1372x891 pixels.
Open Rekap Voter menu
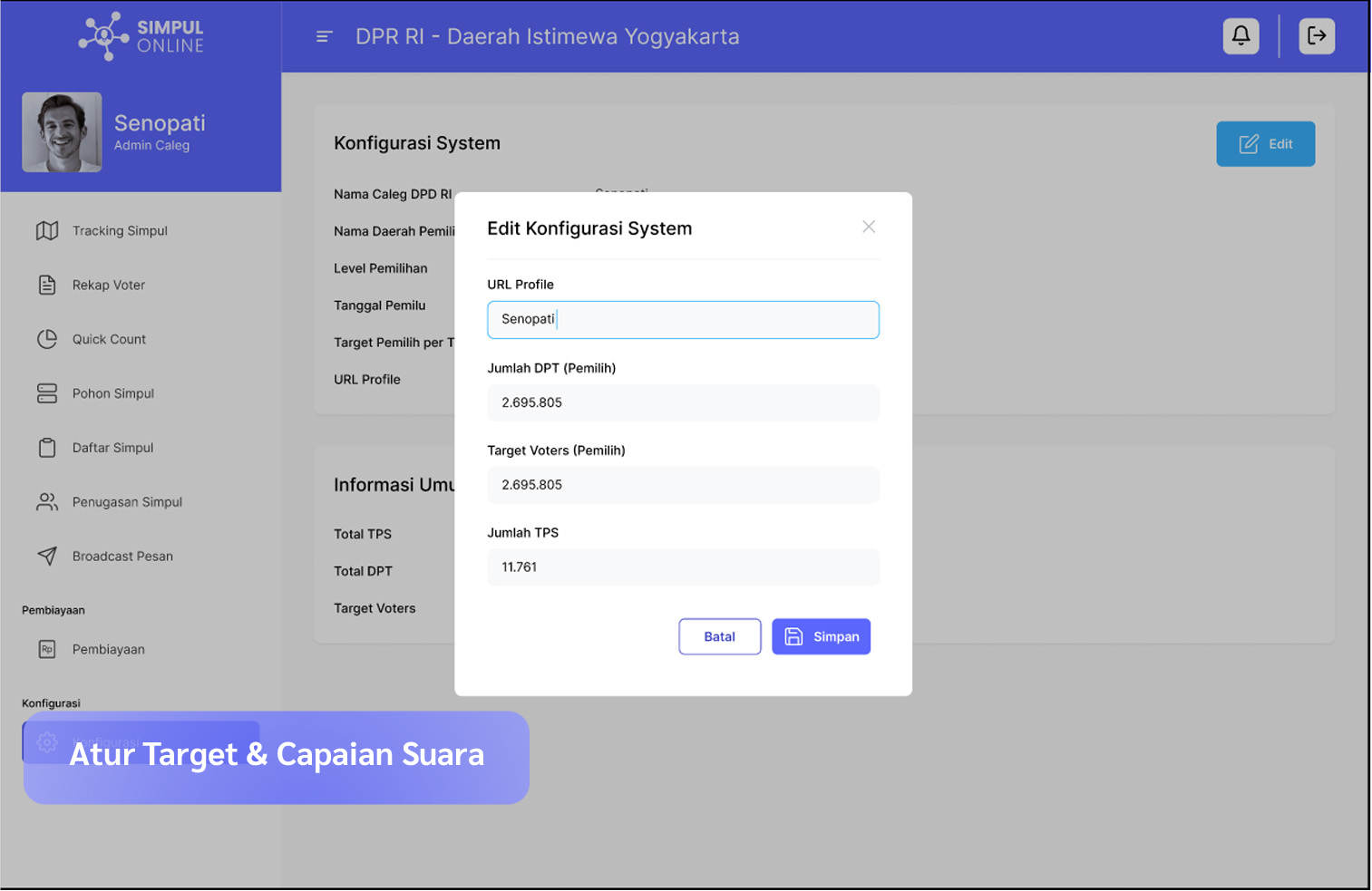(x=109, y=285)
